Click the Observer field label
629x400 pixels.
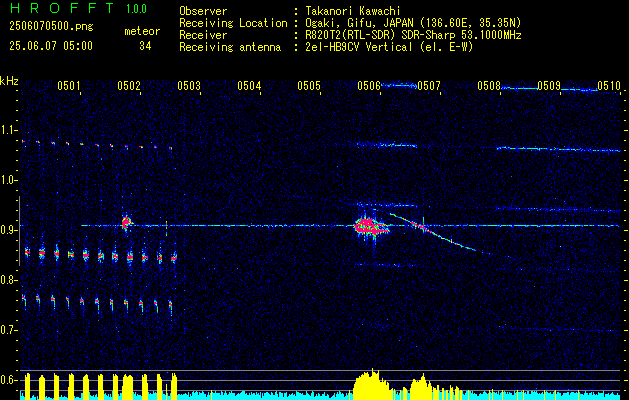click(x=203, y=11)
